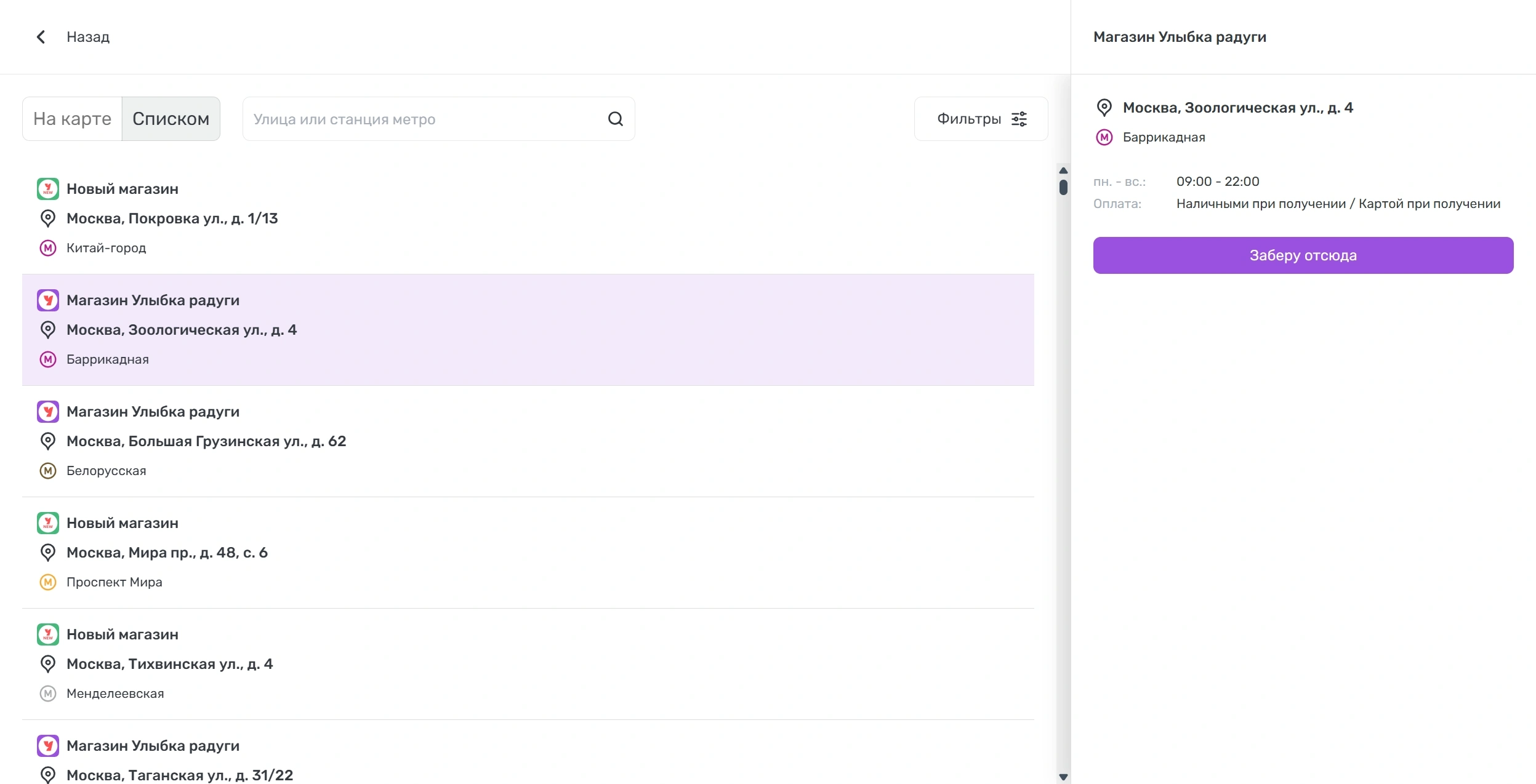Select the Списком view tab

[x=171, y=119]
